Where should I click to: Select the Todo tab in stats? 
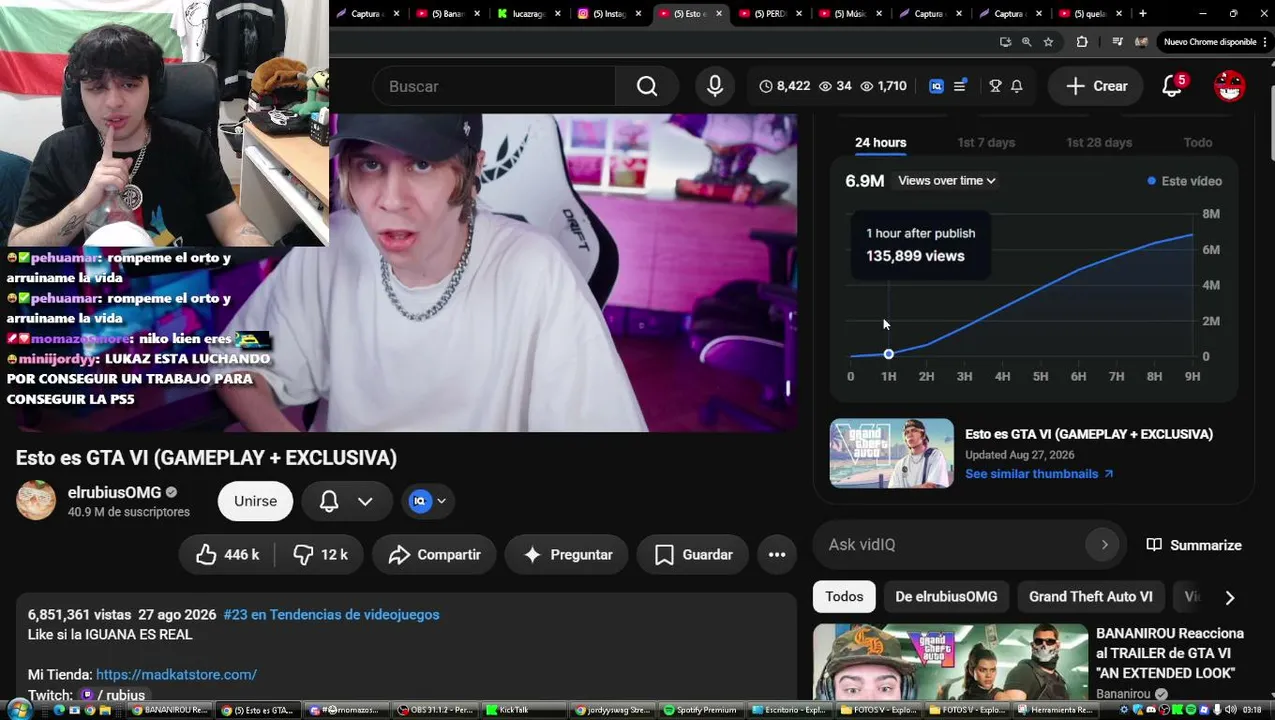pyautogui.click(x=1198, y=143)
